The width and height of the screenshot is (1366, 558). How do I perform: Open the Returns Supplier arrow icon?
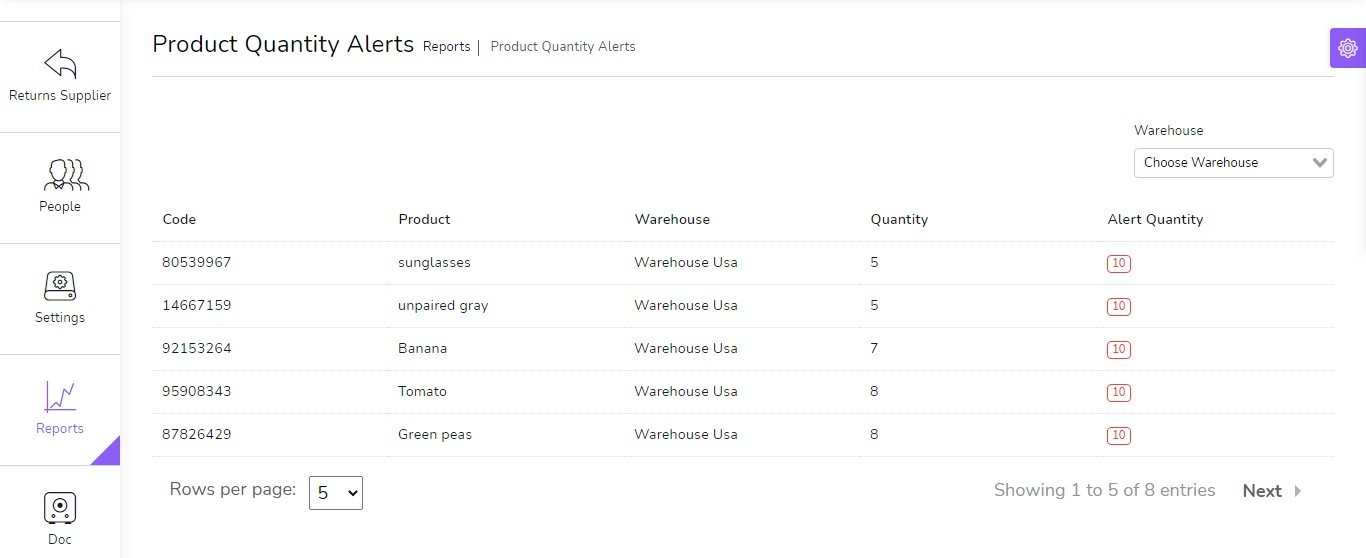point(60,64)
